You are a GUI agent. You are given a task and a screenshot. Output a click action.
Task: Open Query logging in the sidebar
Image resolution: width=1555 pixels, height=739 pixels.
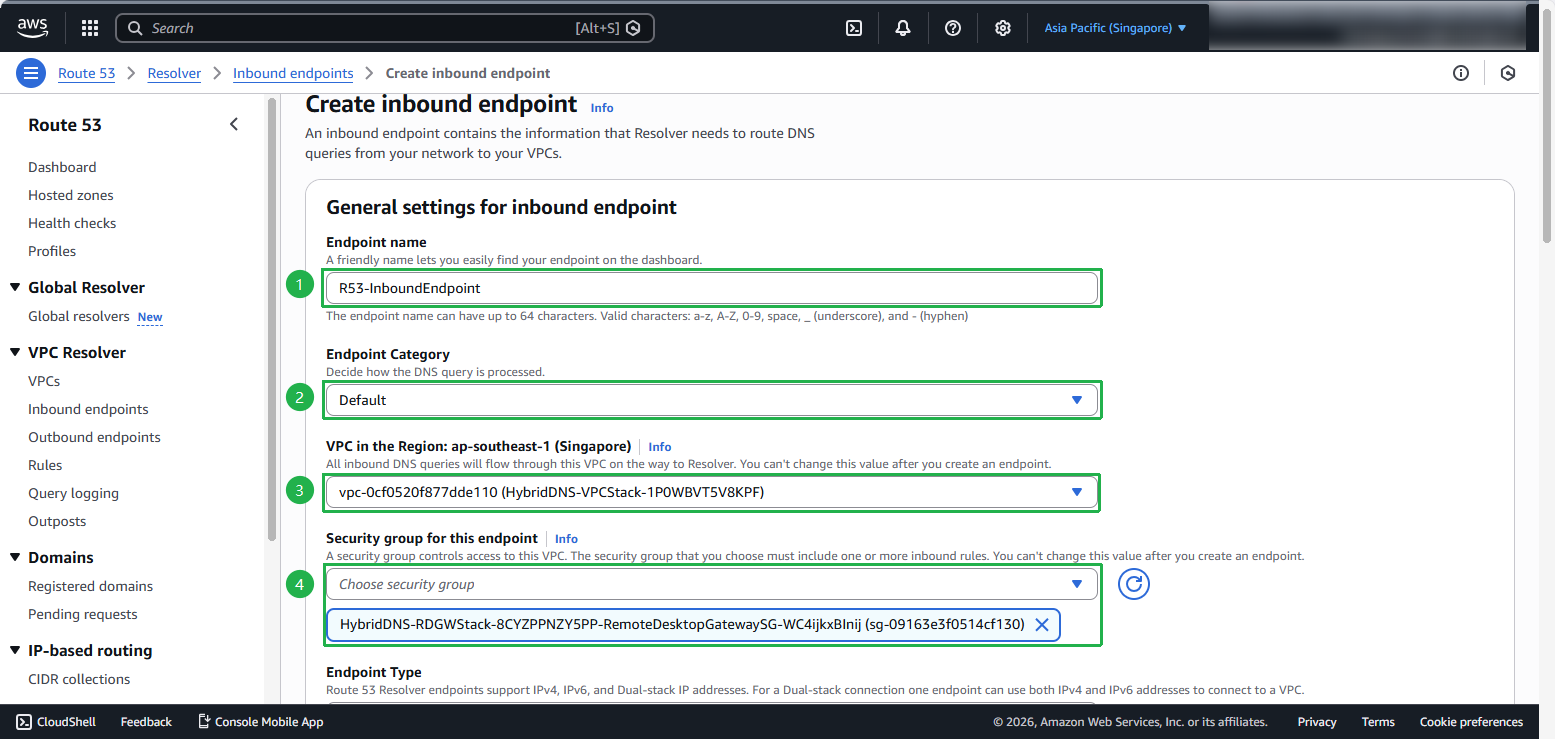point(73,493)
